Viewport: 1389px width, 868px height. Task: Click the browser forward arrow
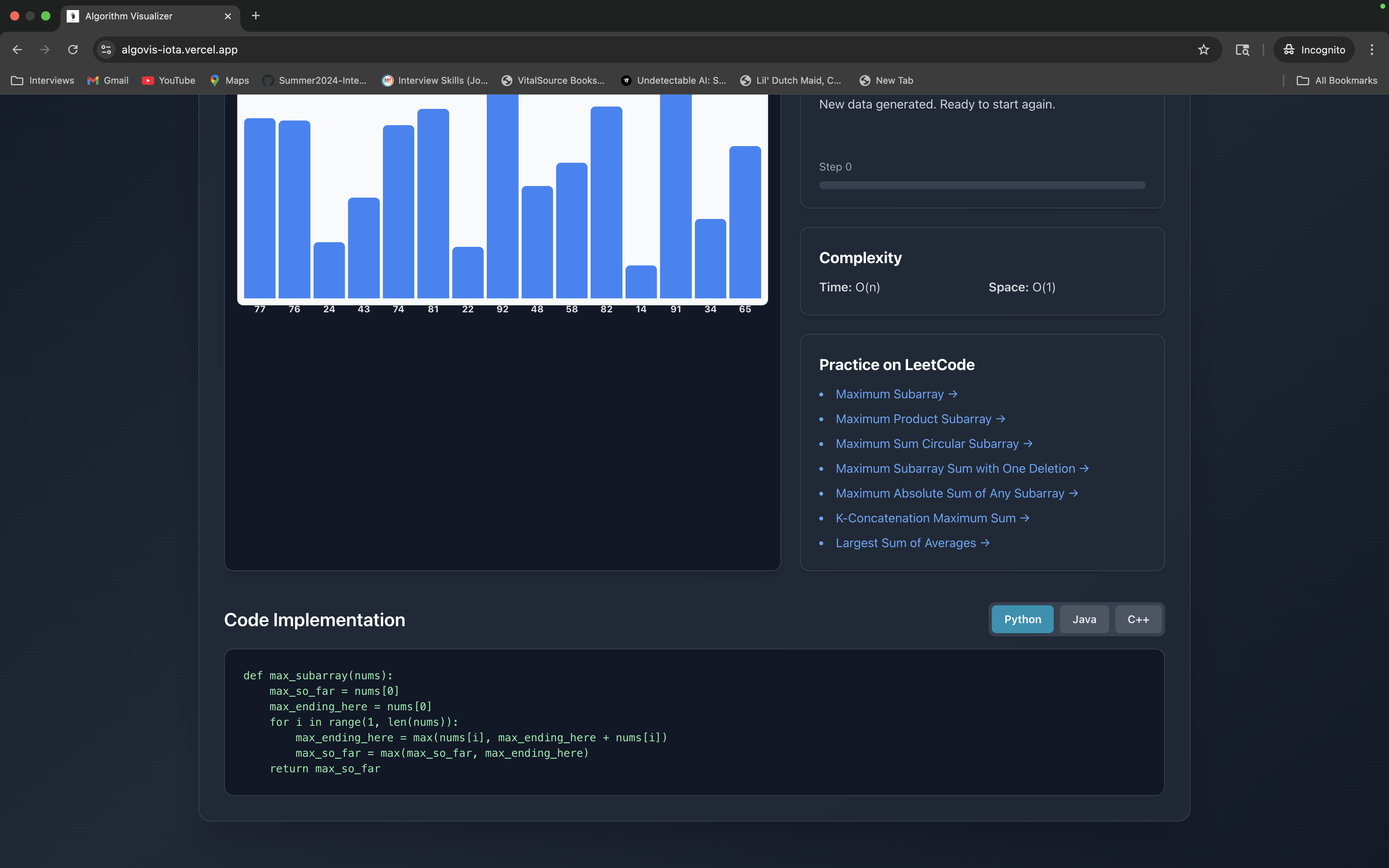pyautogui.click(x=45, y=50)
